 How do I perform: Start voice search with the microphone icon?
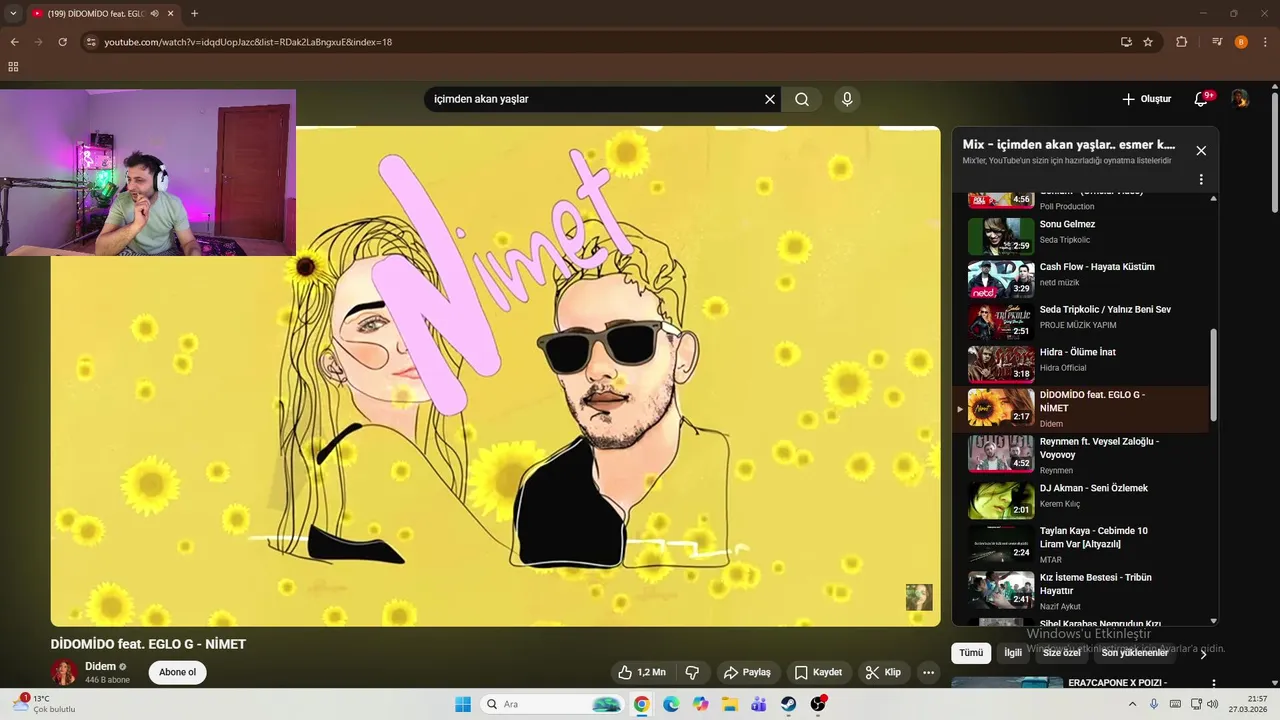coord(847,99)
